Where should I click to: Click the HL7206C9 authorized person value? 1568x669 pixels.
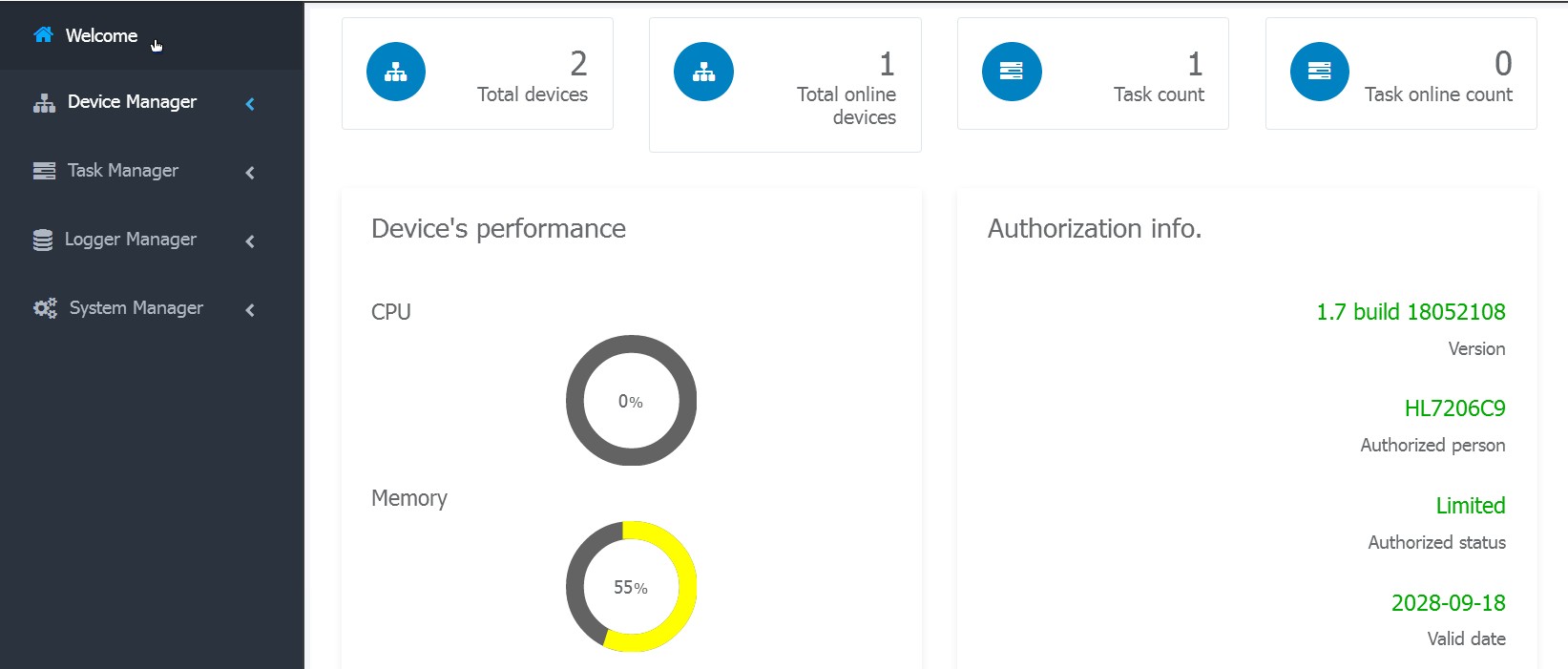[1454, 408]
